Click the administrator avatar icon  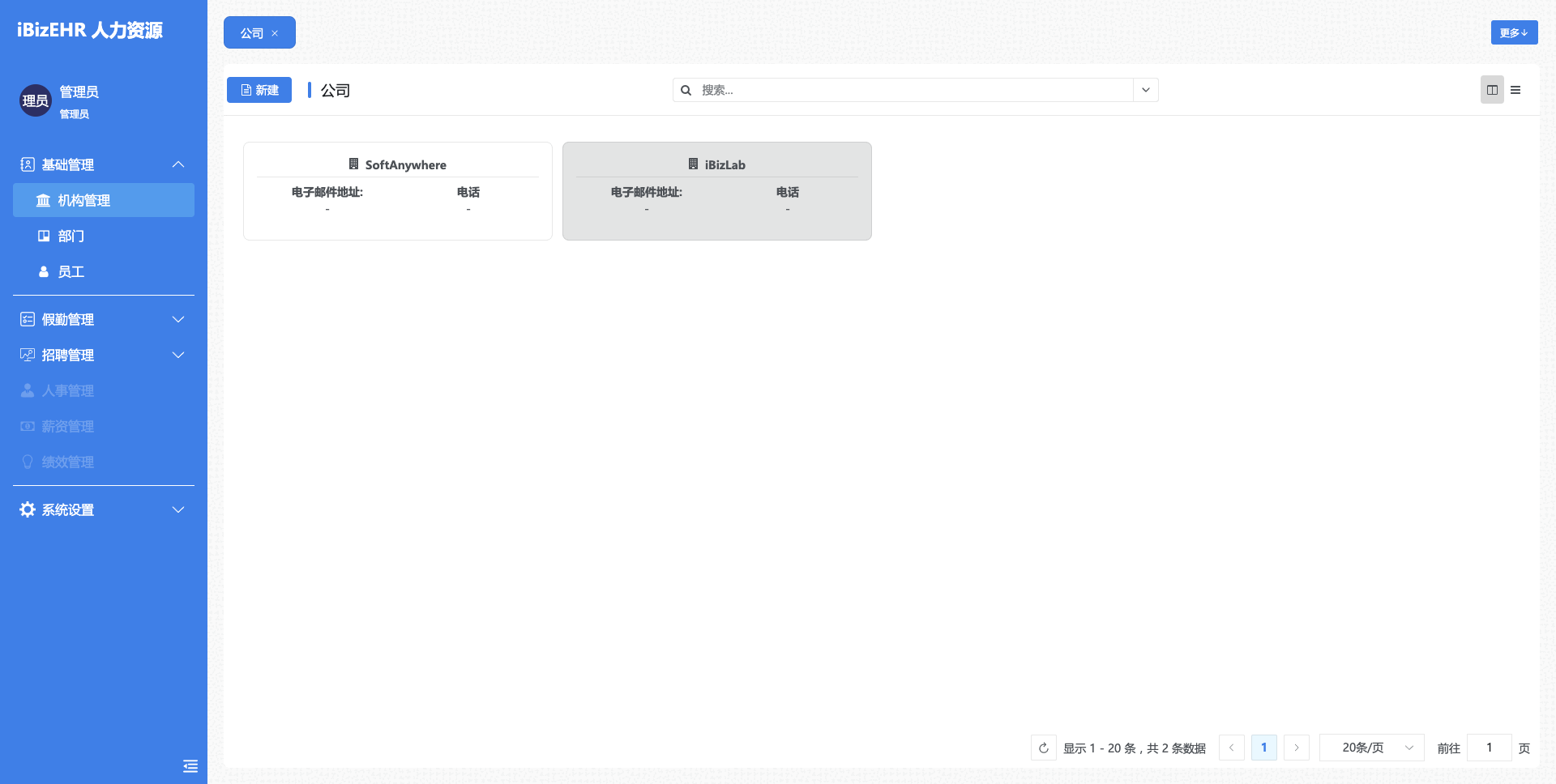point(36,100)
